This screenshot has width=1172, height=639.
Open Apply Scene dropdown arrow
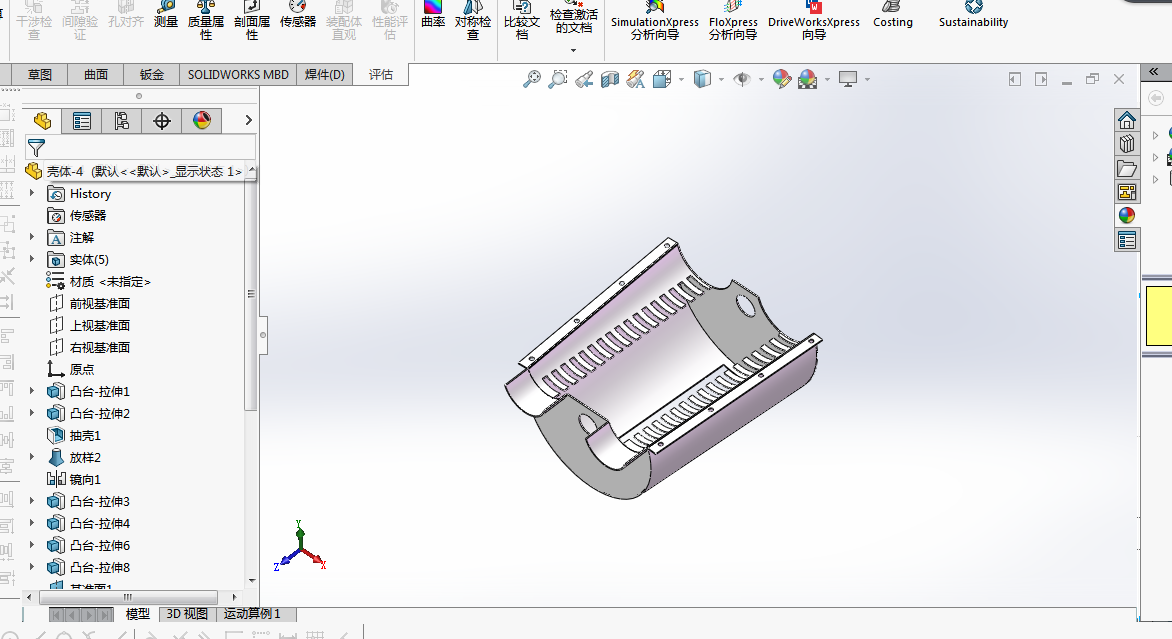[x=827, y=79]
